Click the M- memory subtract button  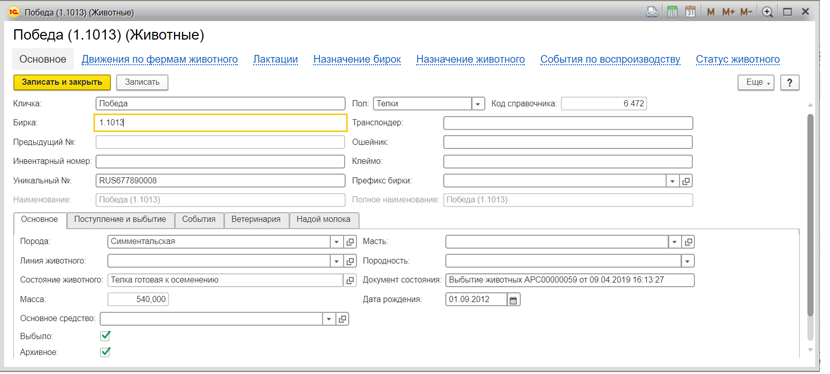(x=746, y=12)
